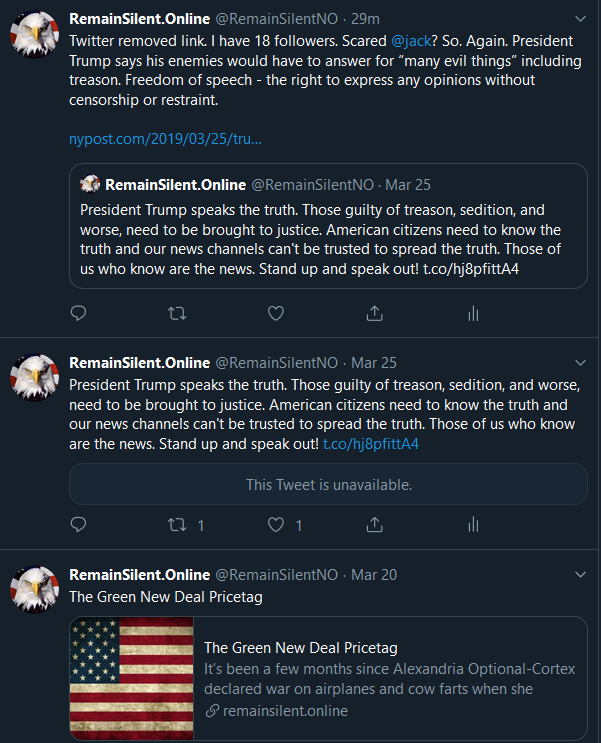Share the Mar 25 tweet
Screen dimensions: 601x743
pos(374,524)
